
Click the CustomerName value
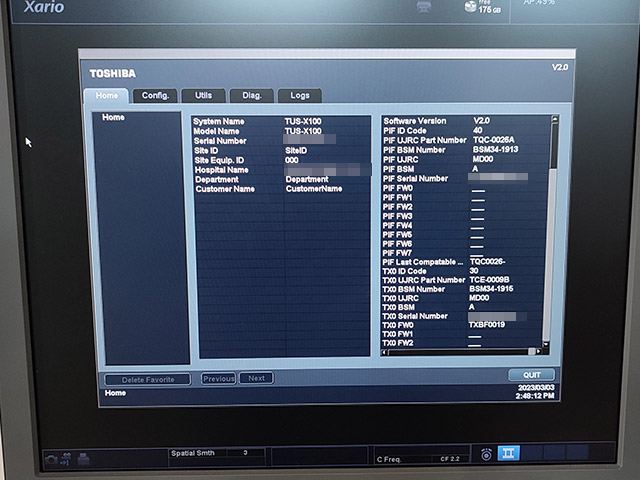pos(314,189)
